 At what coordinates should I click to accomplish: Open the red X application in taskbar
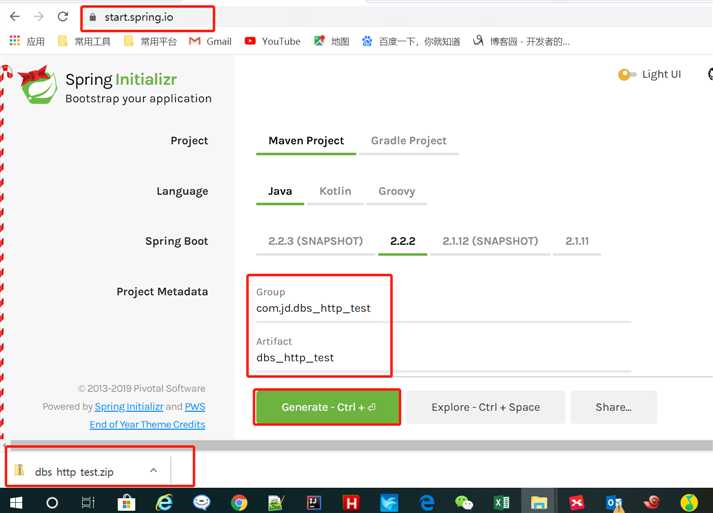(x=577, y=503)
